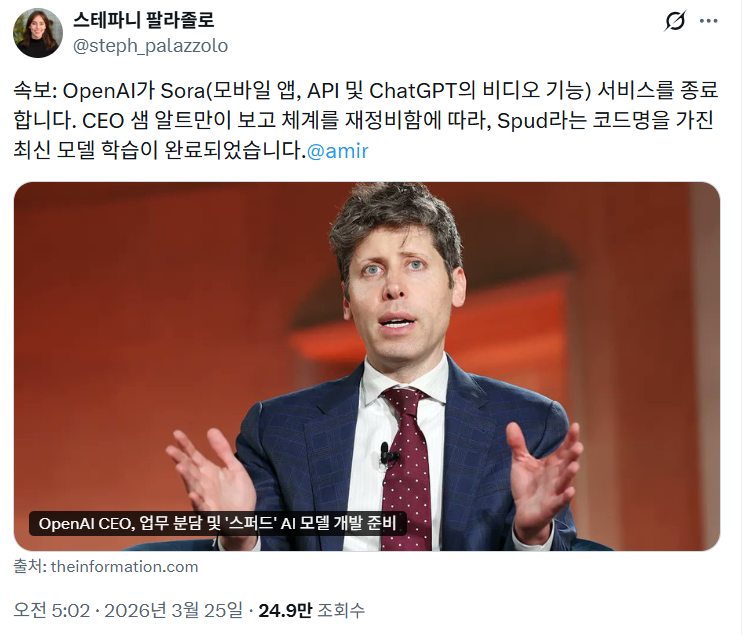Image resolution: width=747 pixels, height=635 pixels.
Task: Open 스테파니 팔라졸로 display name profile
Action: coord(143,20)
